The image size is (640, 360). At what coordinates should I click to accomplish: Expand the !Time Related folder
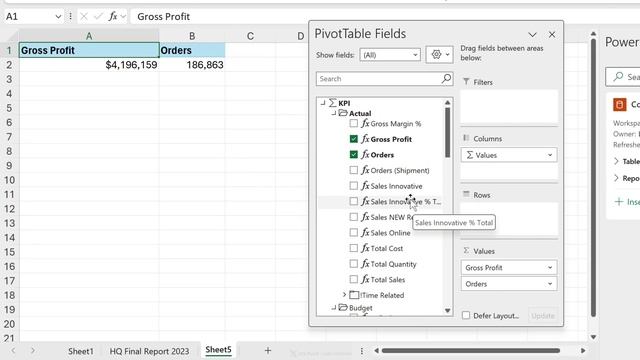(x=344, y=294)
